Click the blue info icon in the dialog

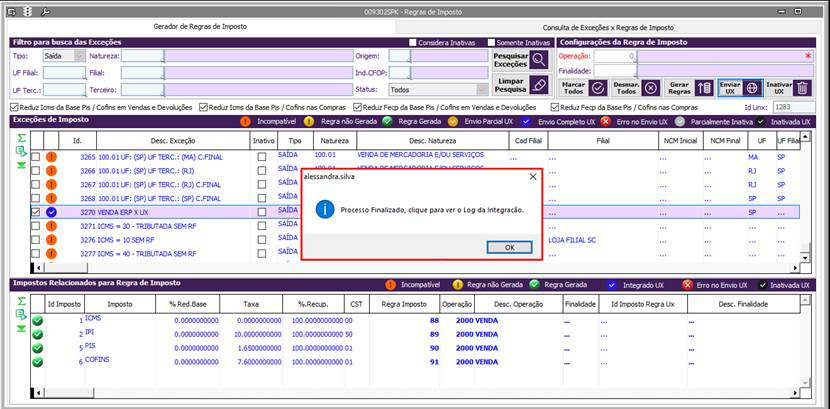point(324,210)
